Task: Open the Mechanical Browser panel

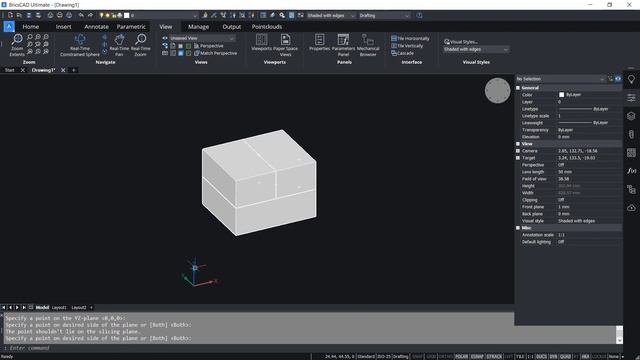Action: 368,45
